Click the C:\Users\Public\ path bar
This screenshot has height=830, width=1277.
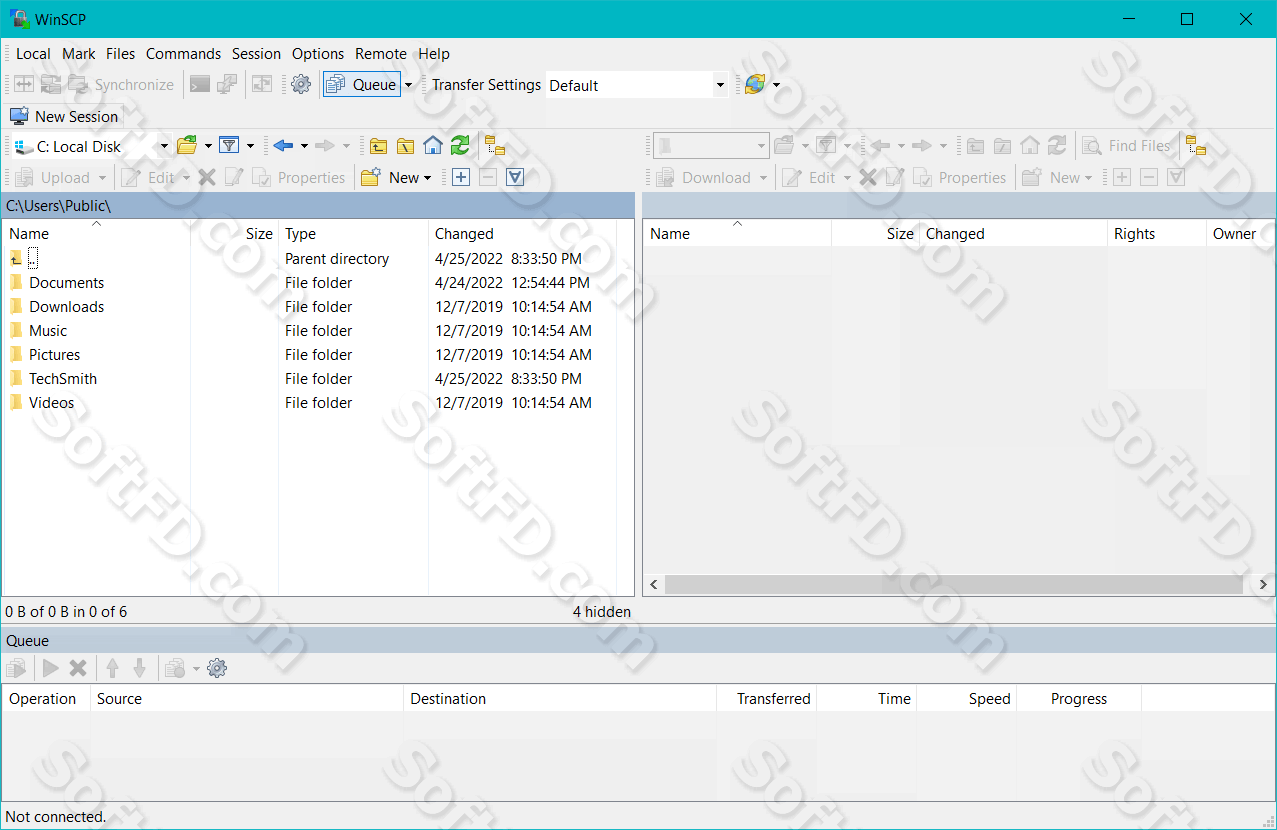click(318, 206)
